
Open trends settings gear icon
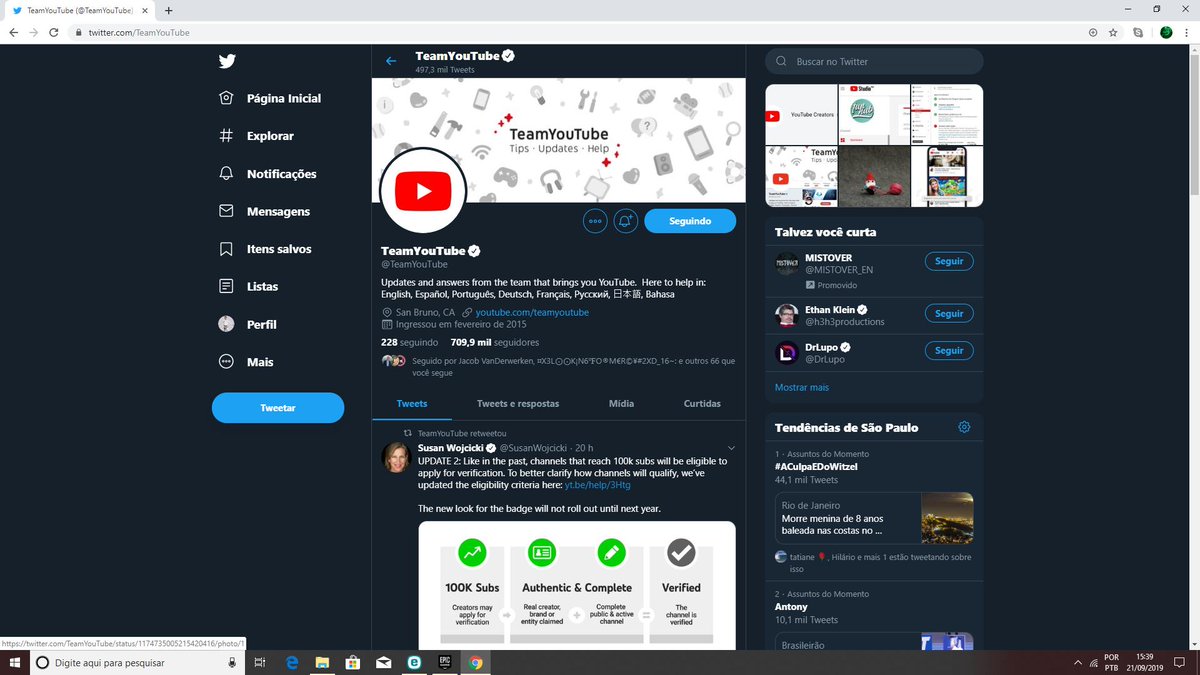(964, 427)
